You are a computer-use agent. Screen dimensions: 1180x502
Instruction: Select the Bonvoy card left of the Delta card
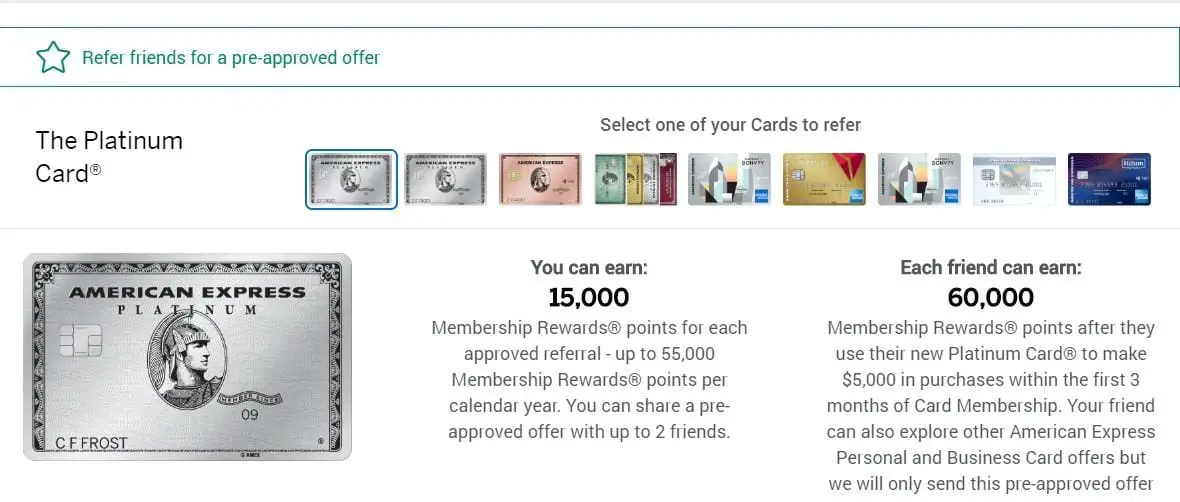tap(729, 179)
